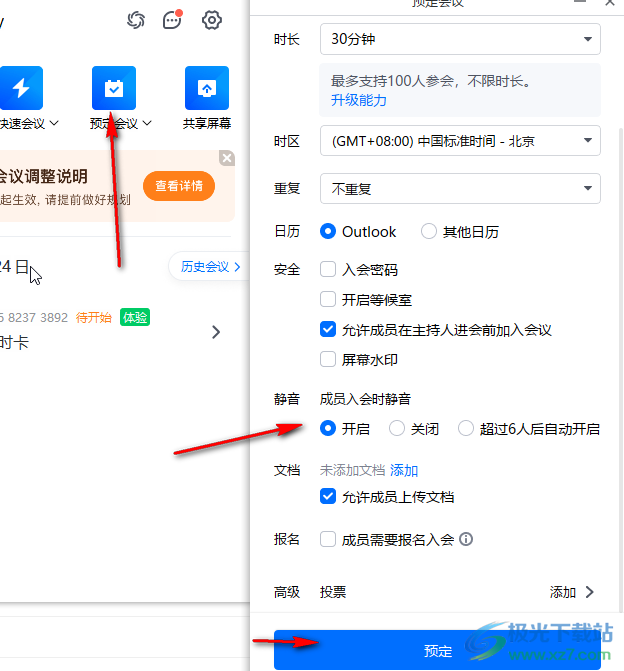Open the 时区 timezone dropdown

click(x=460, y=141)
